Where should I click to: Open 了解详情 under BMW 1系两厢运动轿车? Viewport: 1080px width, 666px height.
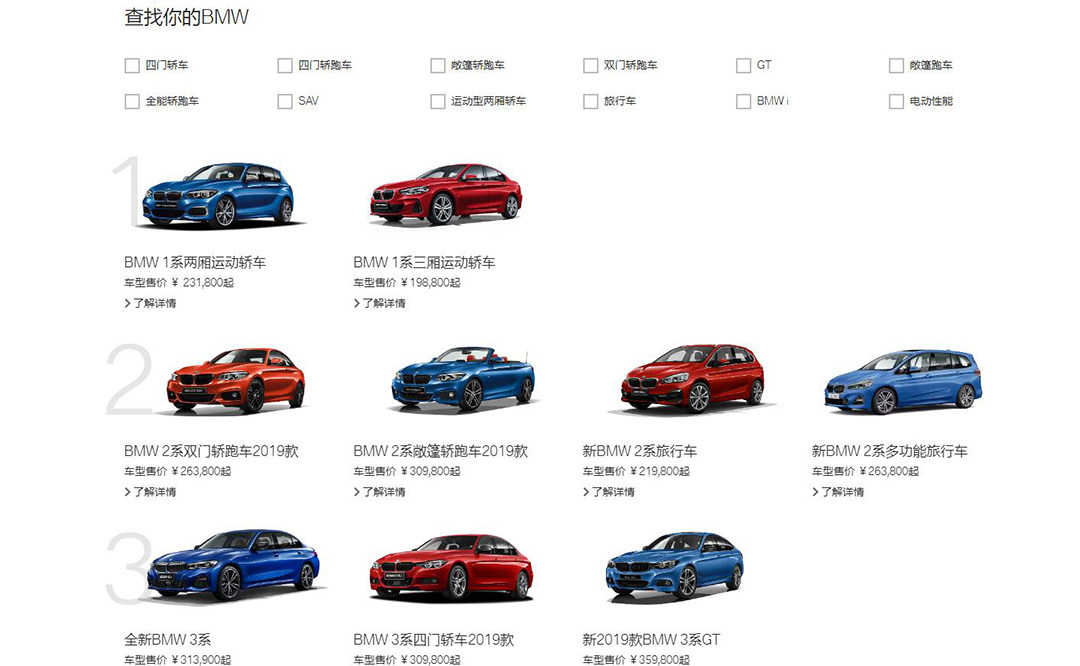tap(154, 303)
